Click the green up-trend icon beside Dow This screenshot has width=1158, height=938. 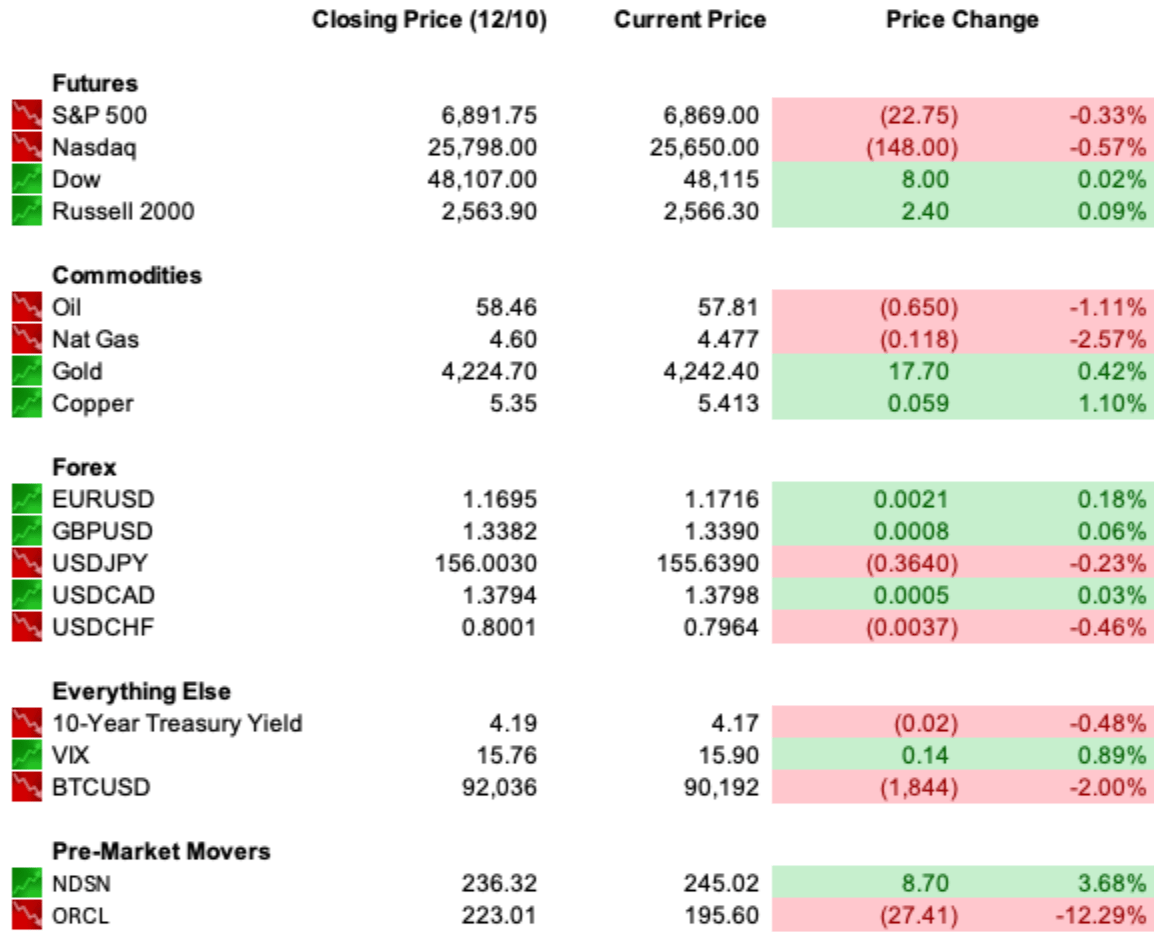[x=27, y=179]
